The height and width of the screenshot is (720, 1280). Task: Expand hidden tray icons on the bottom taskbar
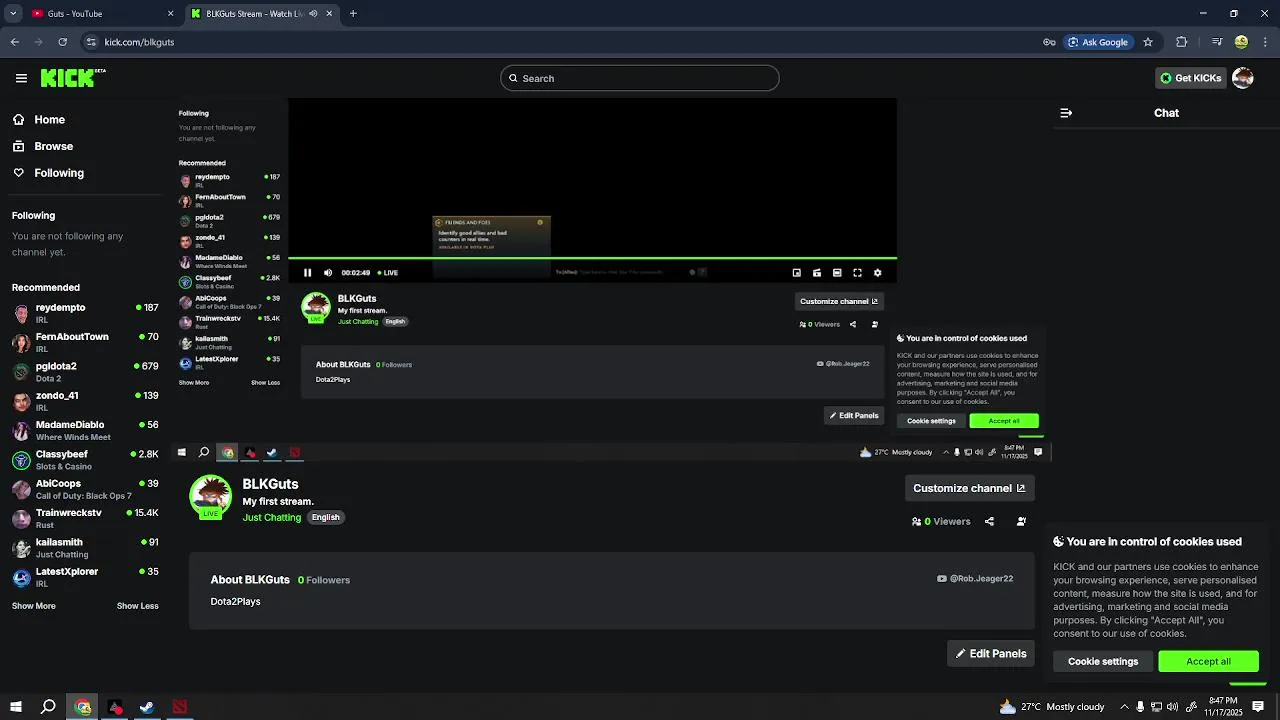pos(1124,707)
